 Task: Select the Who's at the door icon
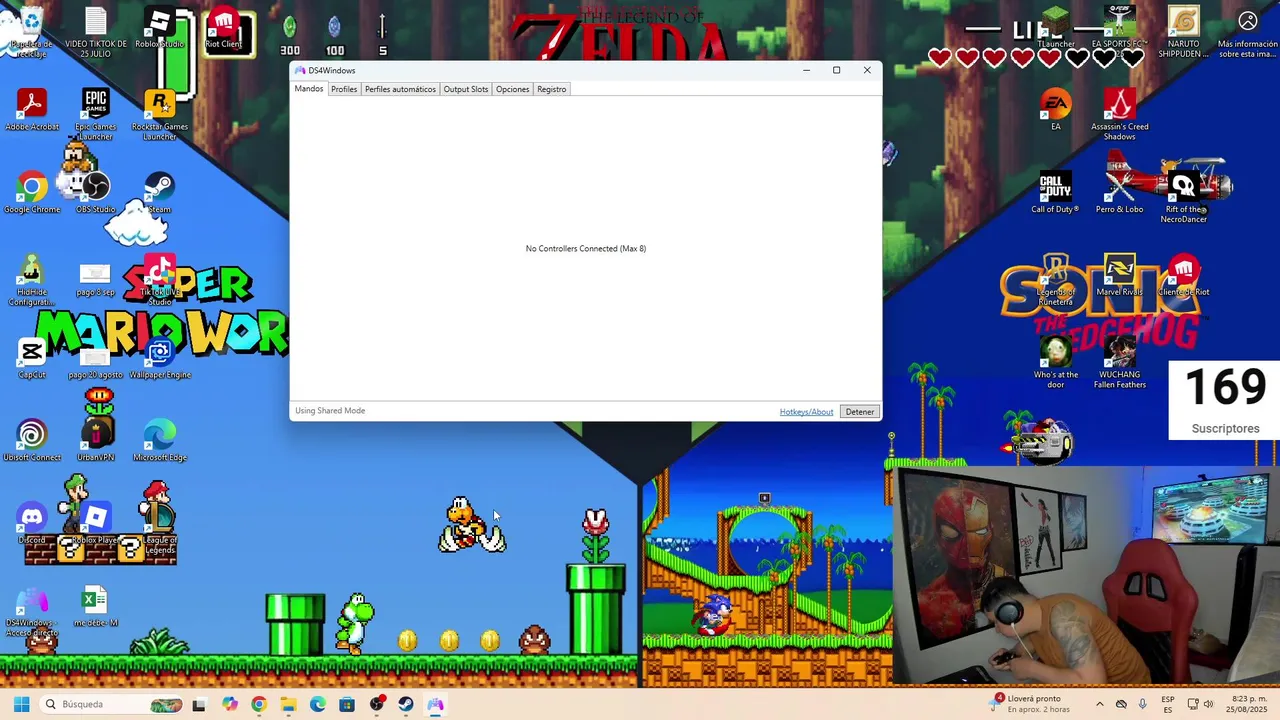(1056, 362)
